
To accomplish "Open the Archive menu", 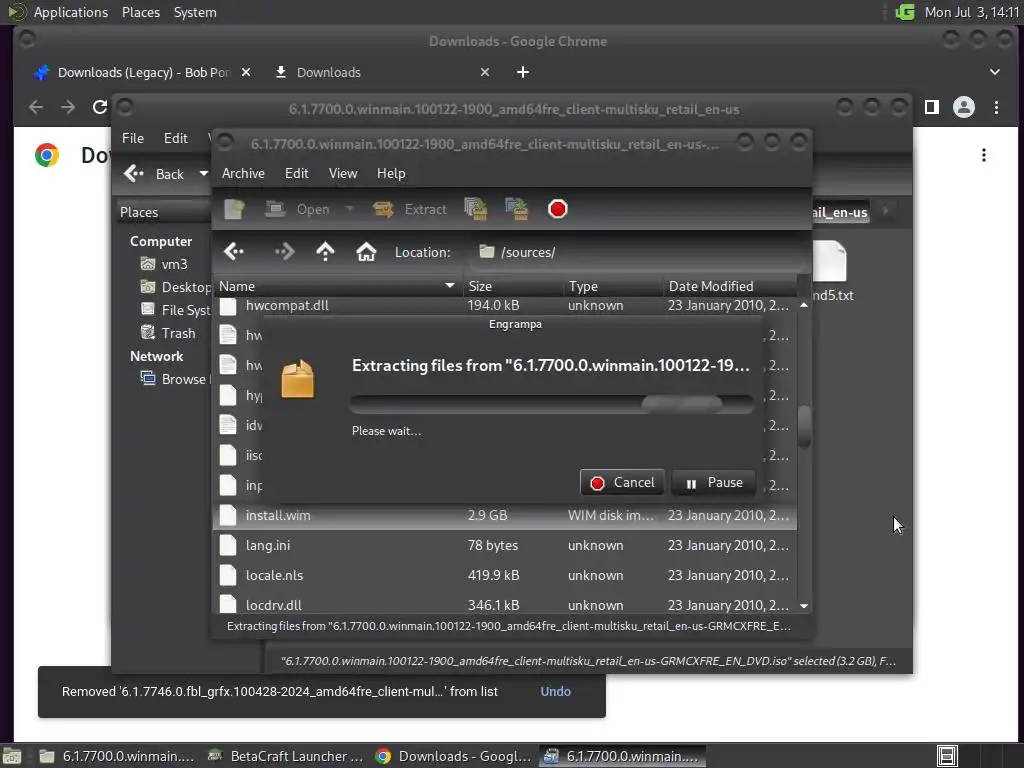I will (243, 173).
